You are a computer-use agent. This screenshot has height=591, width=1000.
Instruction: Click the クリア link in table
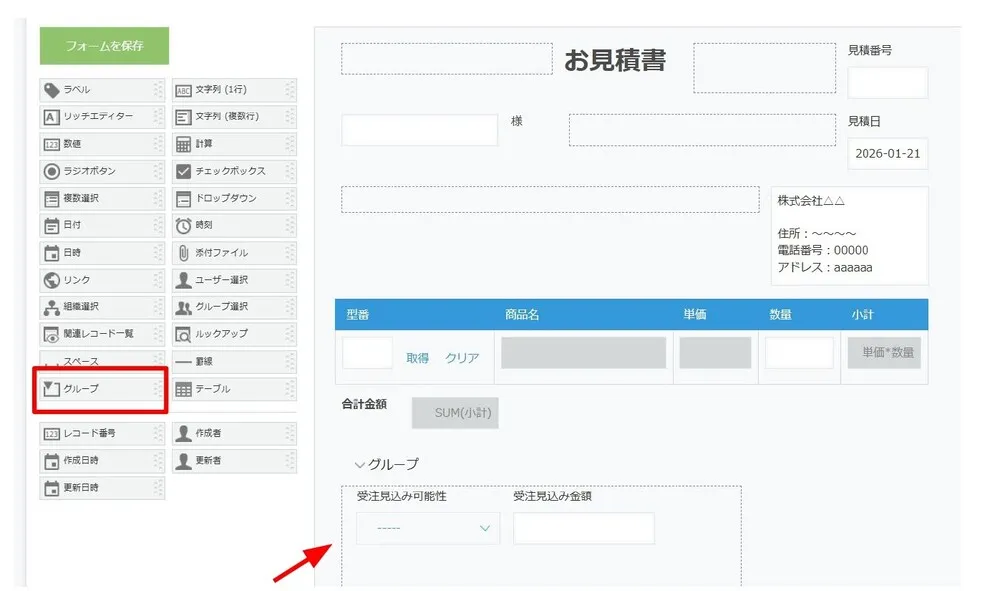pos(462,358)
